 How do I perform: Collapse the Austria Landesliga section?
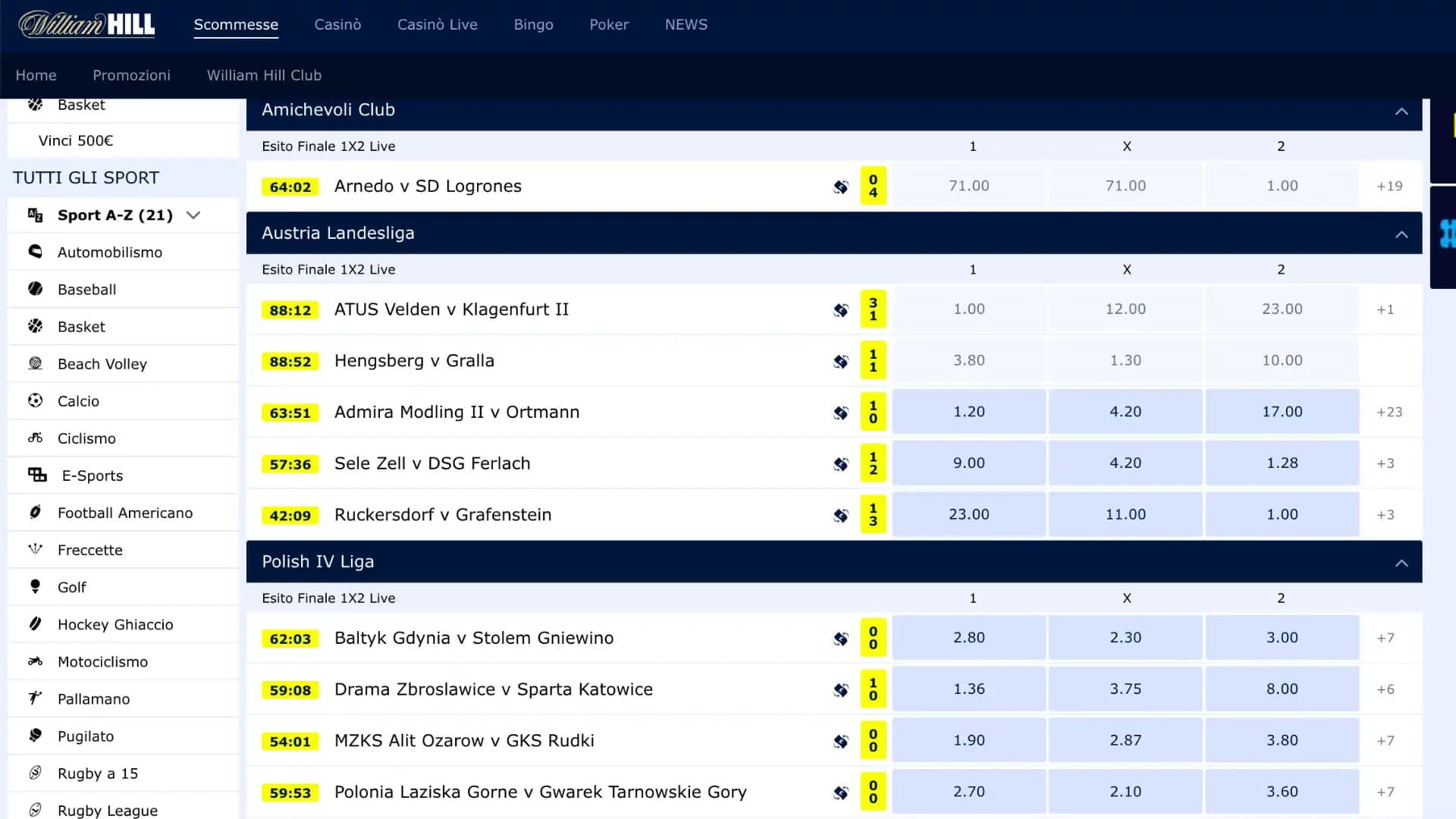[1401, 234]
